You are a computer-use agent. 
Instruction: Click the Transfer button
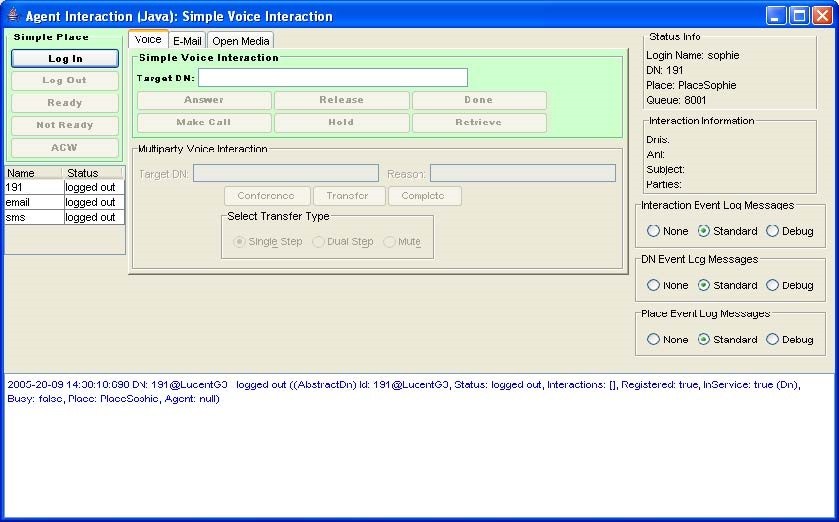coord(349,196)
